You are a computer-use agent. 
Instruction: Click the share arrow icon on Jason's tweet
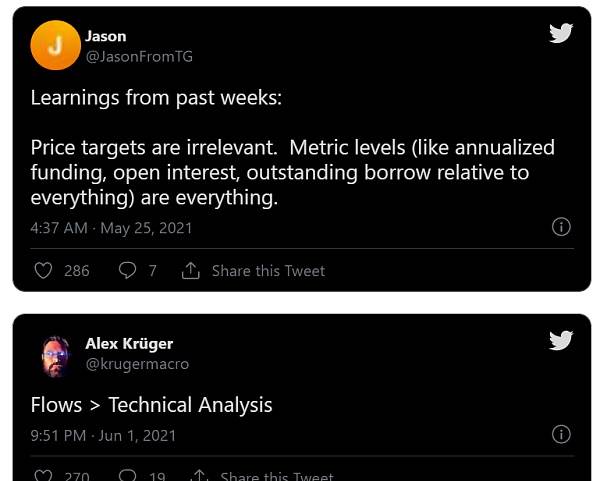tap(191, 270)
